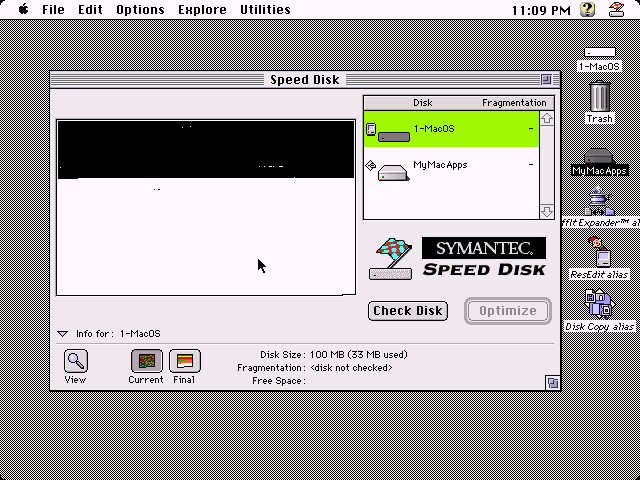Switch to Current disk map view
Viewport: 640px width, 480px height.
point(147,361)
